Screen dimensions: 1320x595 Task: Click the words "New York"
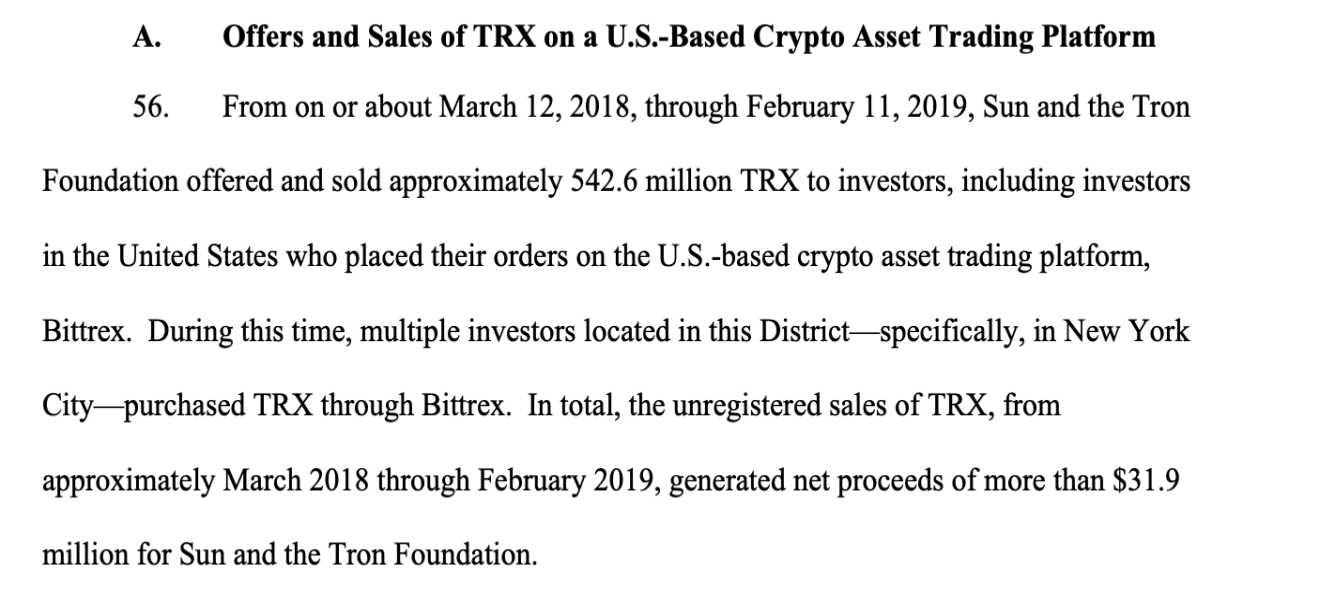pyautogui.click(x=1136, y=331)
